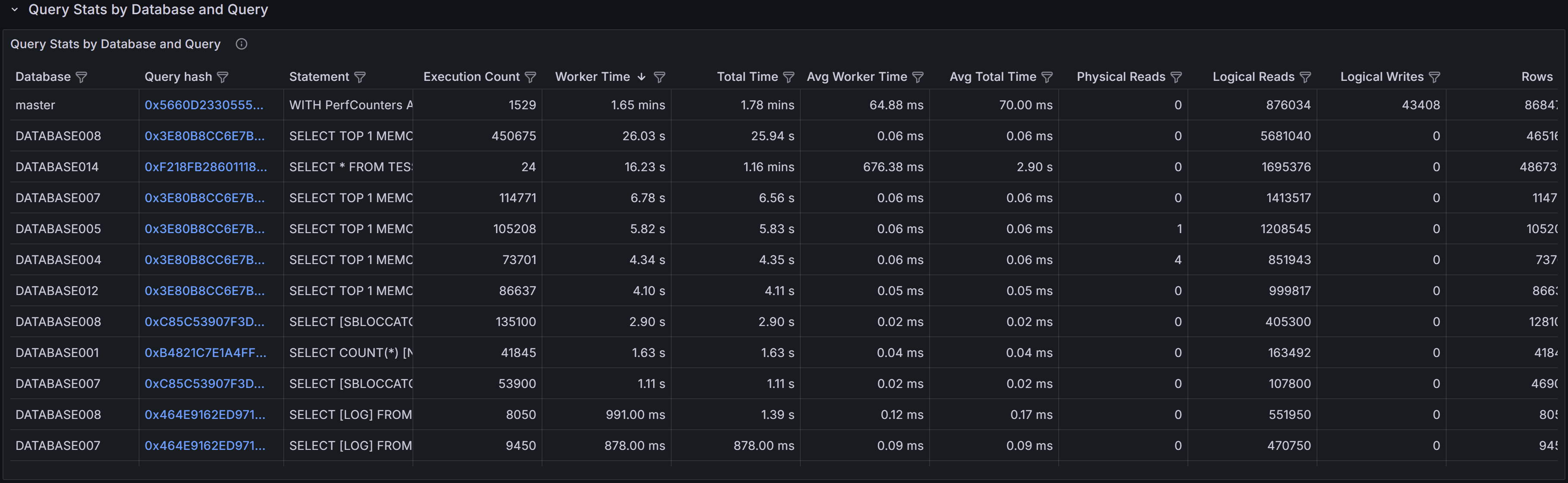The width and height of the screenshot is (1568, 483).
Task: Open the filter for the Statement column
Action: (x=360, y=77)
